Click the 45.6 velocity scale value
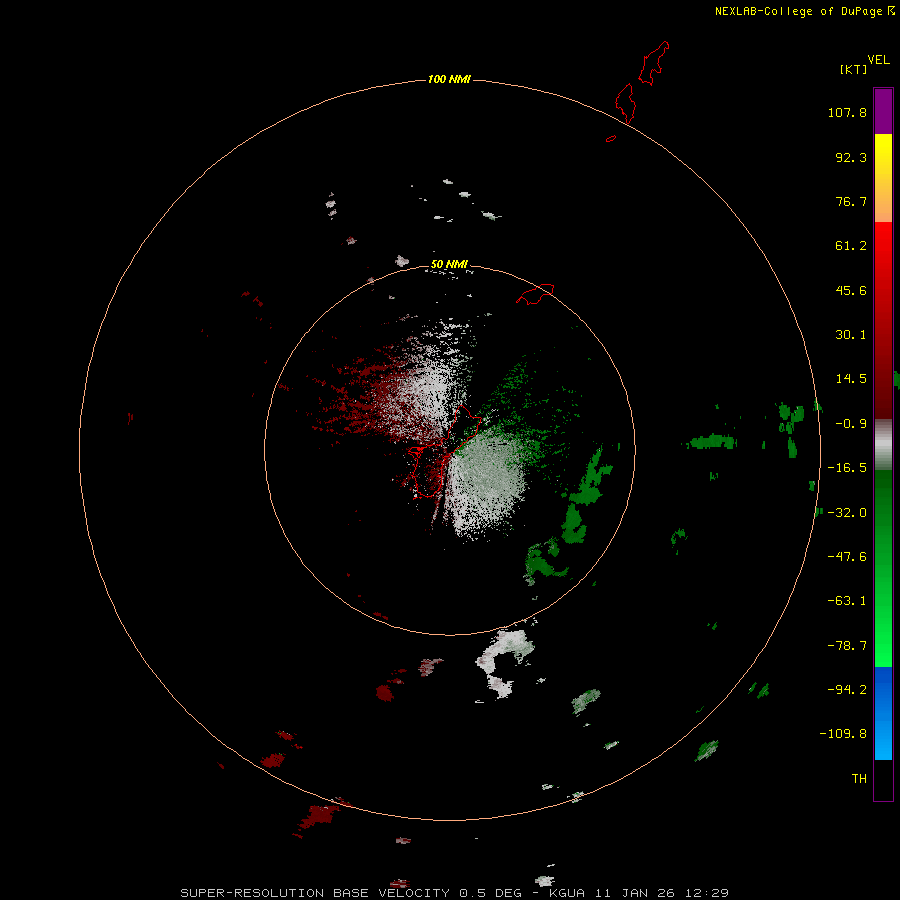 tap(851, 290)
